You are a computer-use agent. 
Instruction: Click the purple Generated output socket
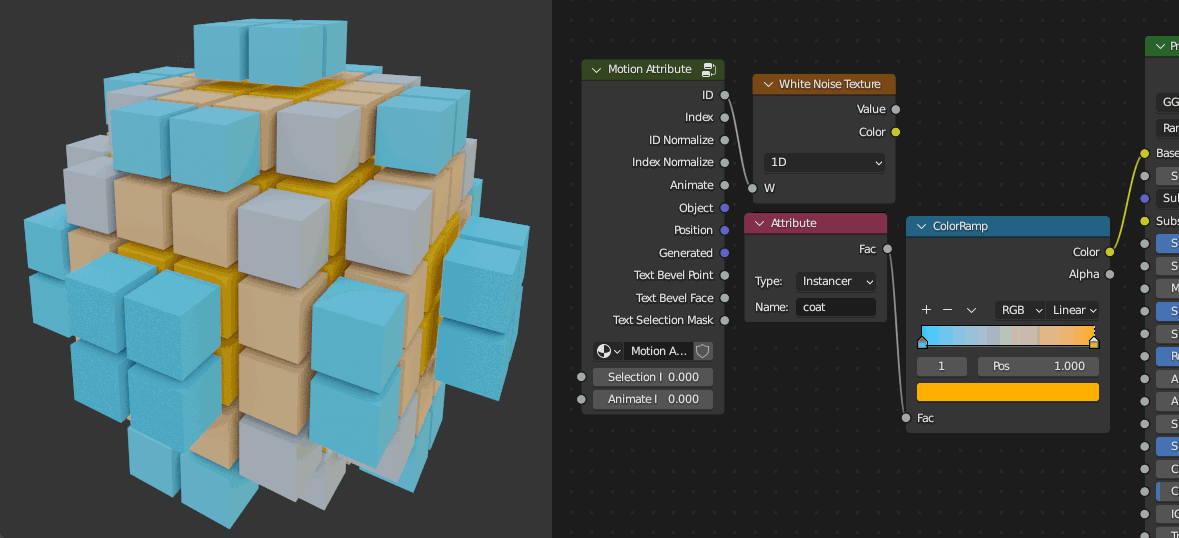pyautogui.click(x=725, y=253)
